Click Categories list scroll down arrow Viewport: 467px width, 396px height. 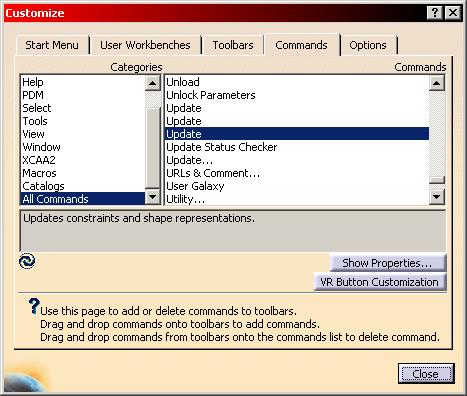pos(153,197)
